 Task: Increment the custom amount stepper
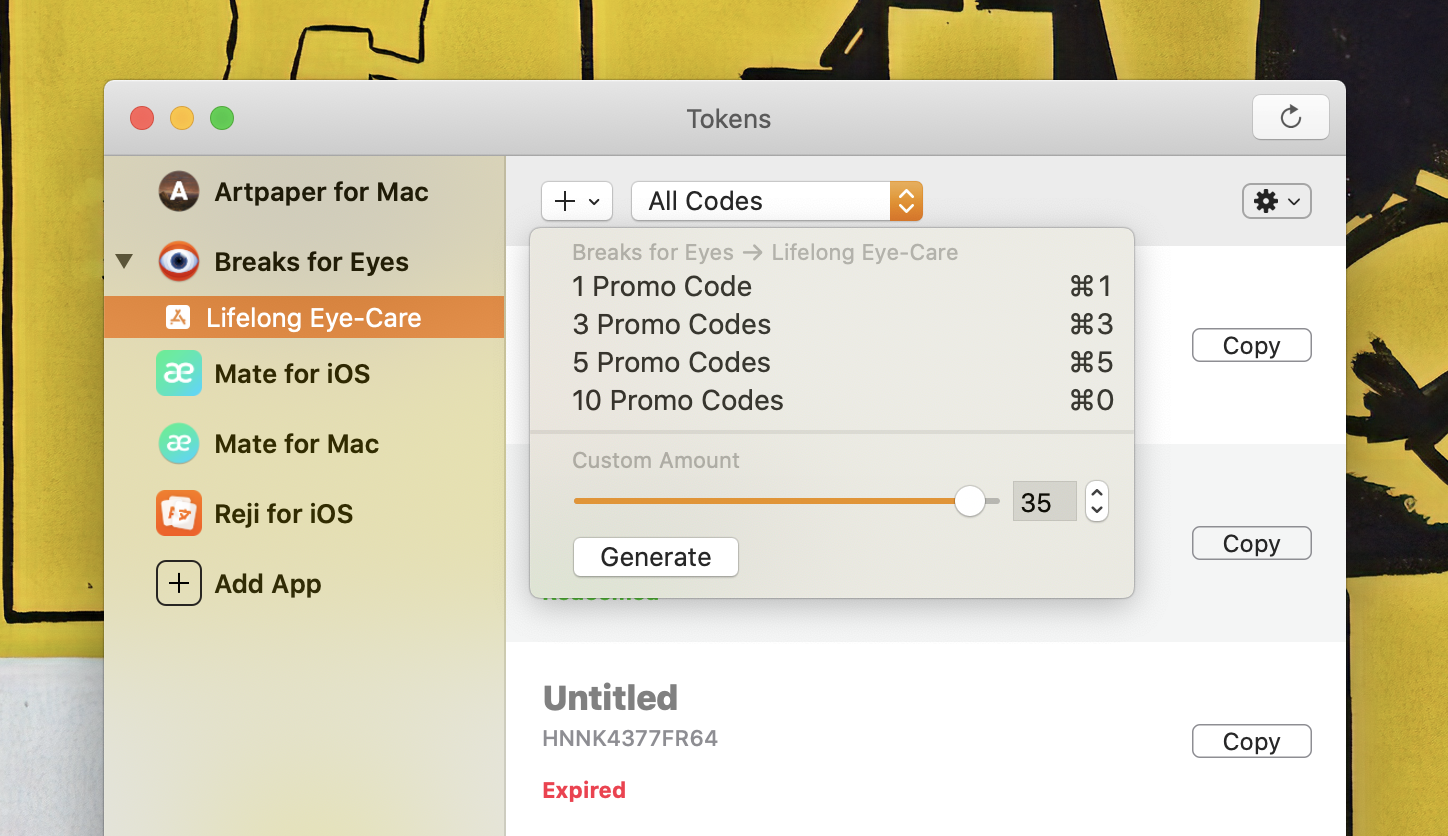1097,492
